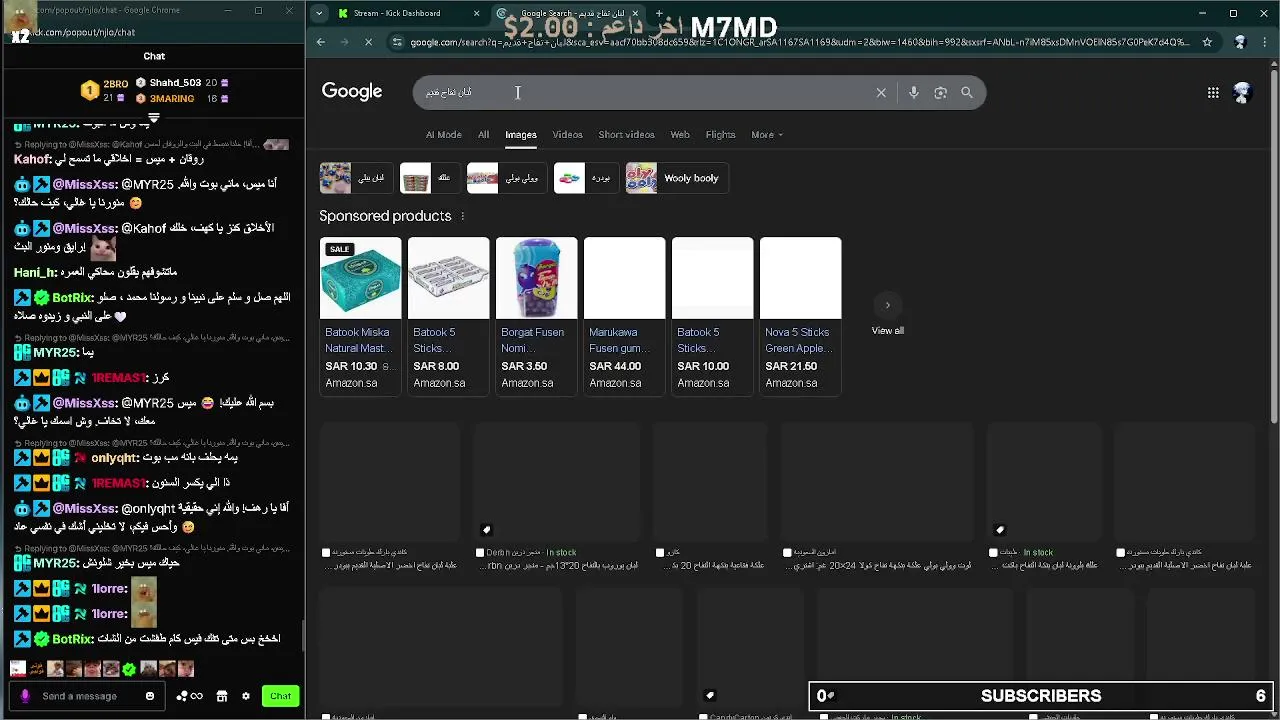Go back in browser history
This screenshot has width=1280, height=720.
point(320,42)
